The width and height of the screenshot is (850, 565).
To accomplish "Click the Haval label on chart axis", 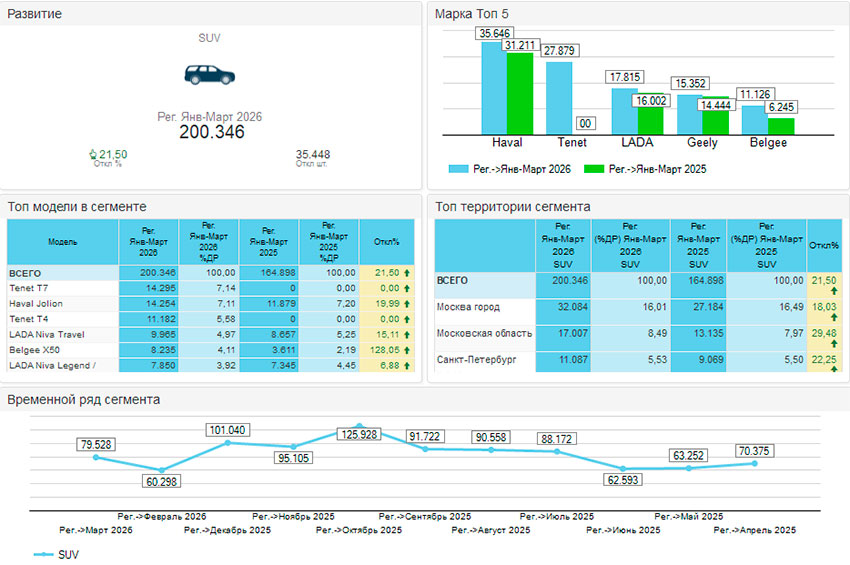I will click(x=507, y=143).
